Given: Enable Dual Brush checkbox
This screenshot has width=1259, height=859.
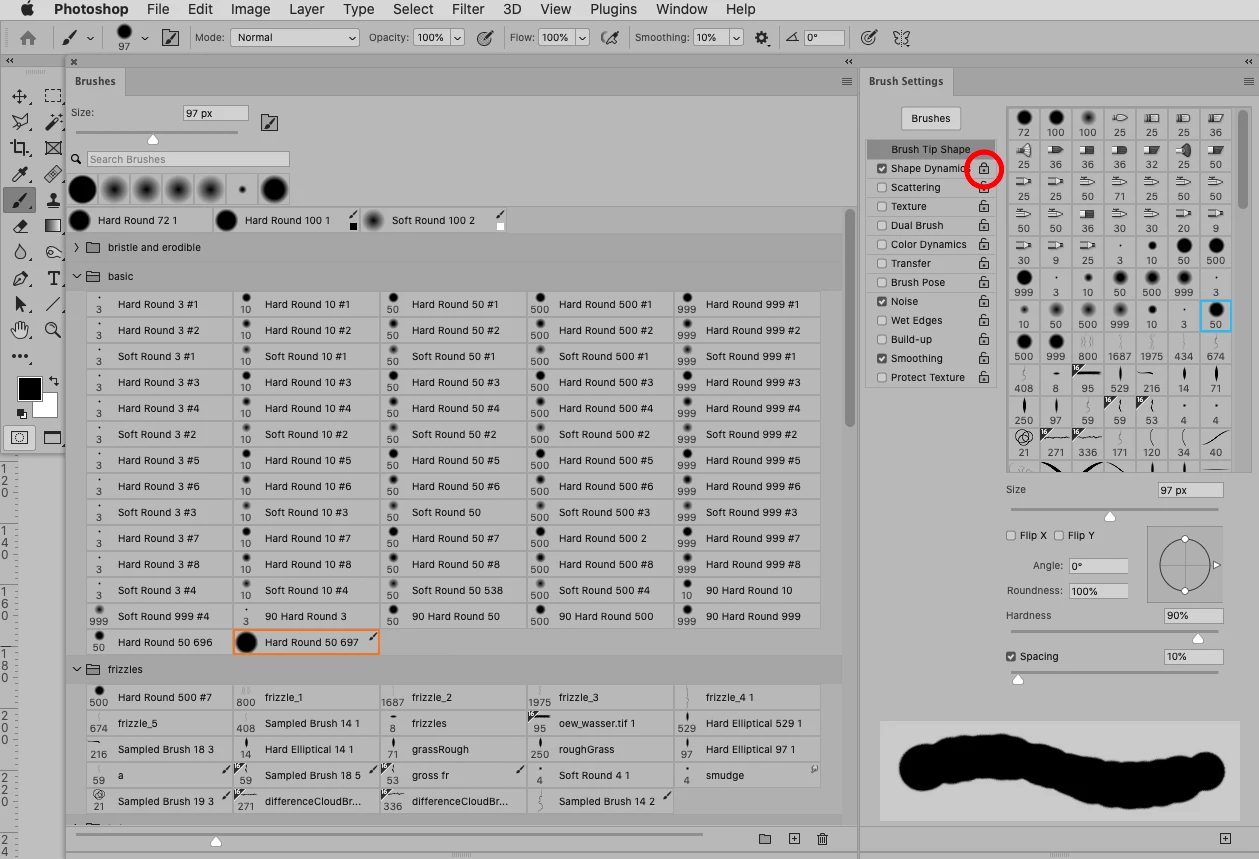Looking at the screenshot, I should pyautogui.click(x=881, y=226).
